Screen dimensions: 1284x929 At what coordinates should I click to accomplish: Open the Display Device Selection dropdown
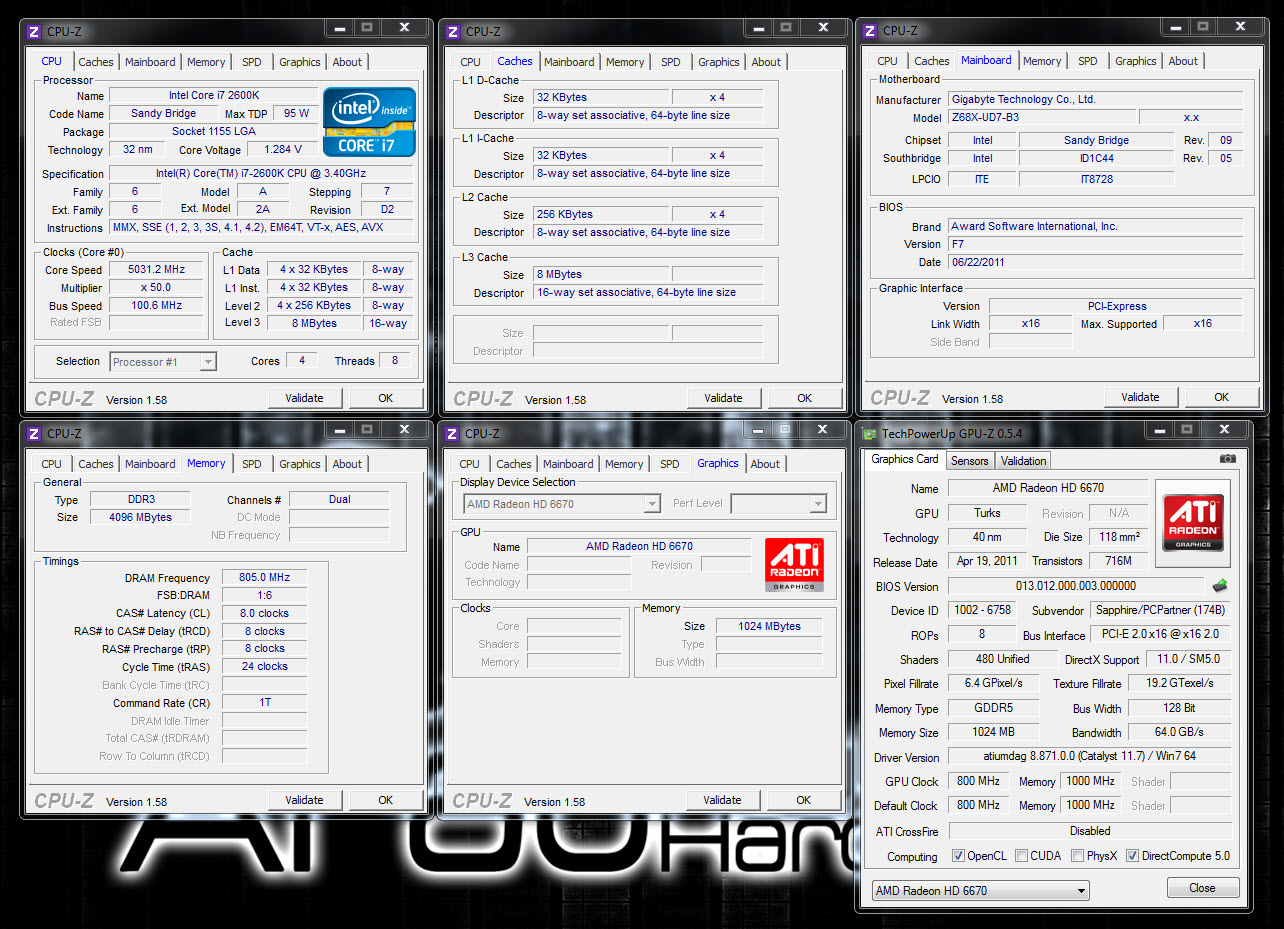pyautogui.click(x=561, y=504)
